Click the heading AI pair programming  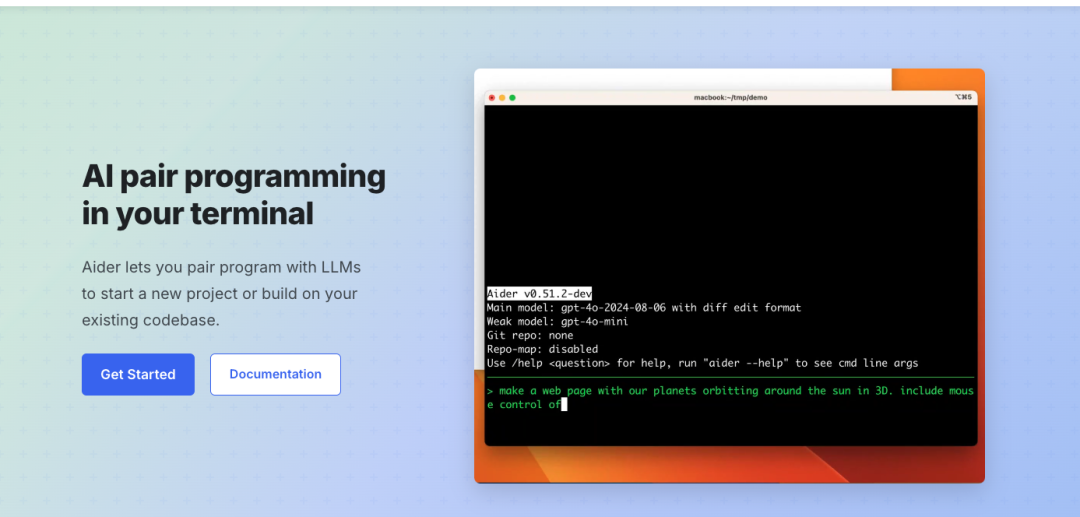pos(233,176)
